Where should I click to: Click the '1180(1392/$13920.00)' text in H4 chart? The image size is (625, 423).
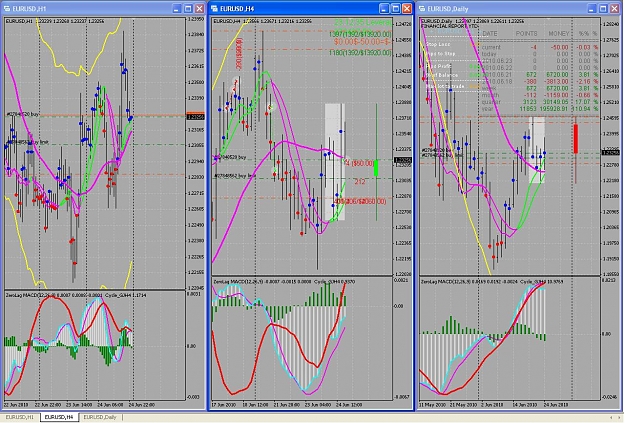tap(360, 52)
